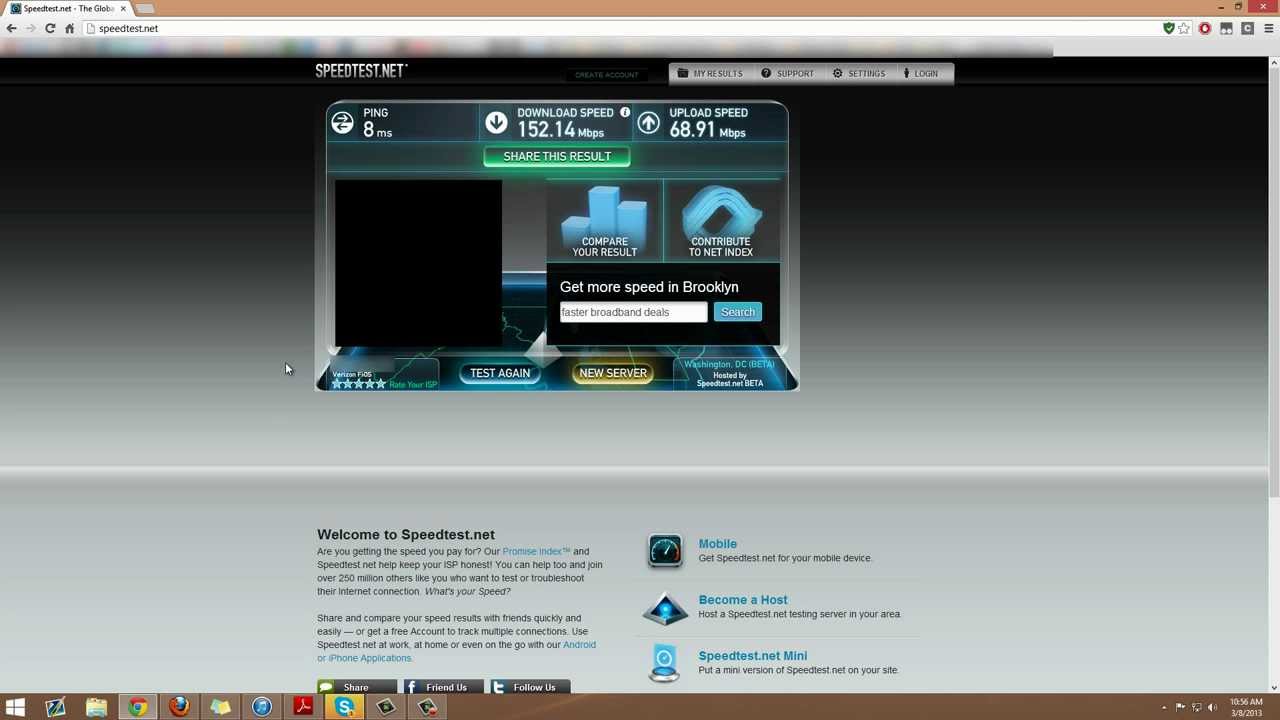Viewport: 1280px width, 720px height.
Task: Click Test Again button
Action: [x=500, y=373]
